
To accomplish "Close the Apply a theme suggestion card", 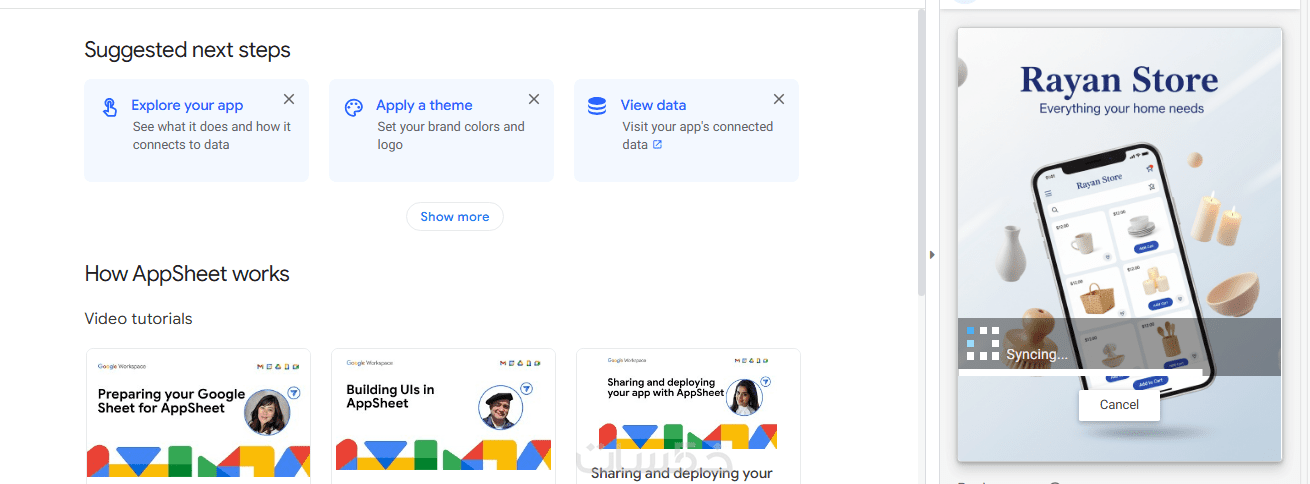I will click(534, 99).
